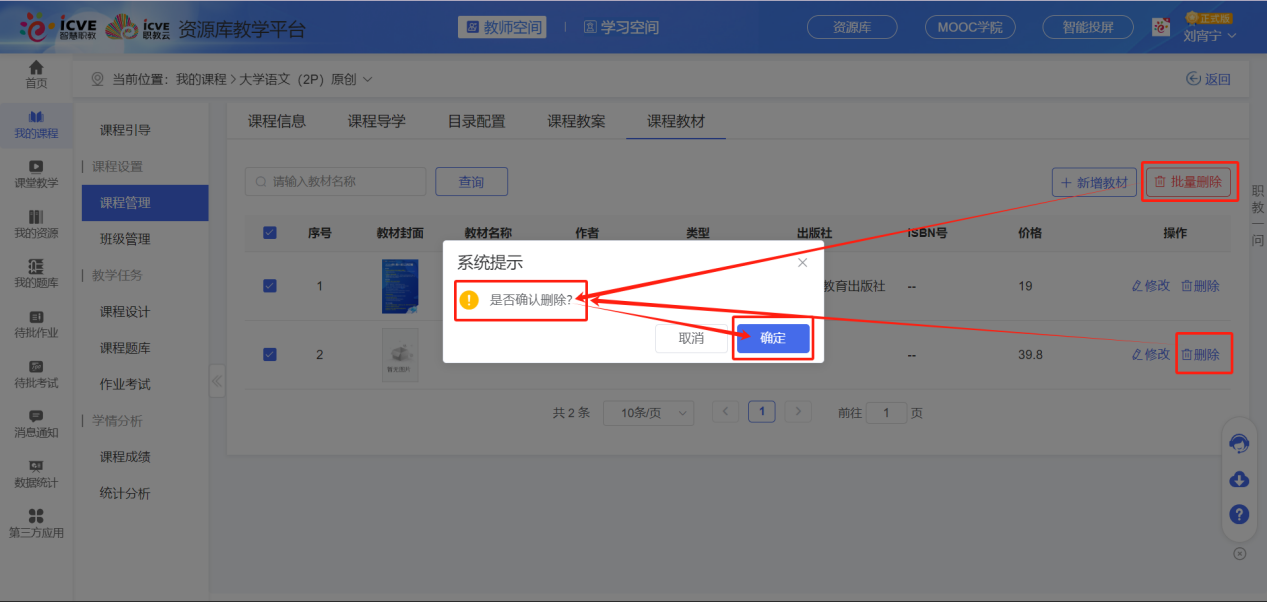Cancel the deletion dialog with 取消
This screenshot has width=1267, height=602.
[x=690, y=338]
